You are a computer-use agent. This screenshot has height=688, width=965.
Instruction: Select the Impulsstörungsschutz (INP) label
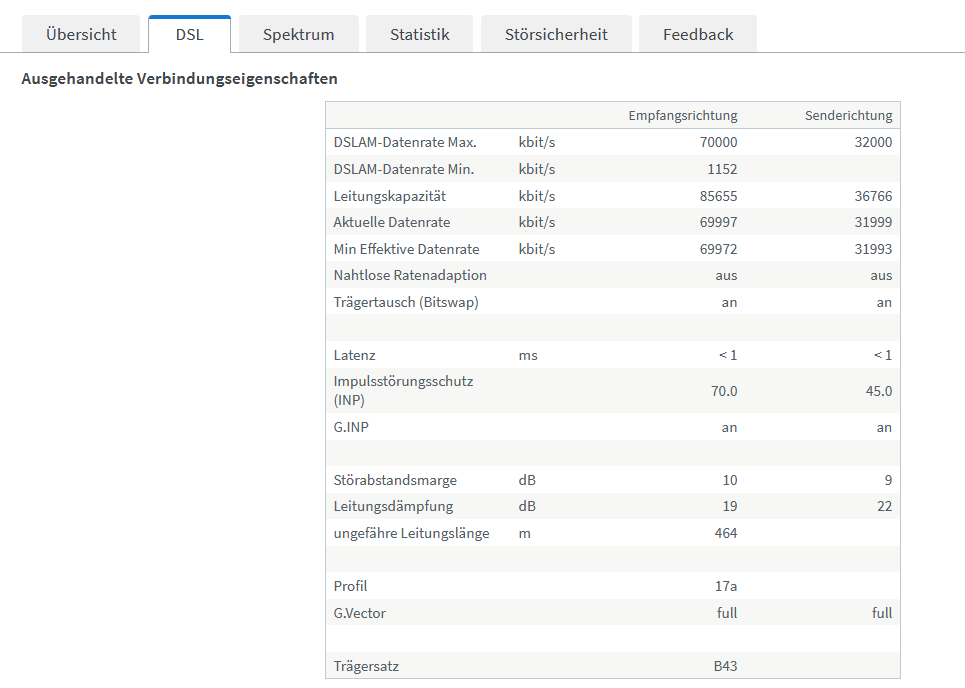click(x=403, y=390)
